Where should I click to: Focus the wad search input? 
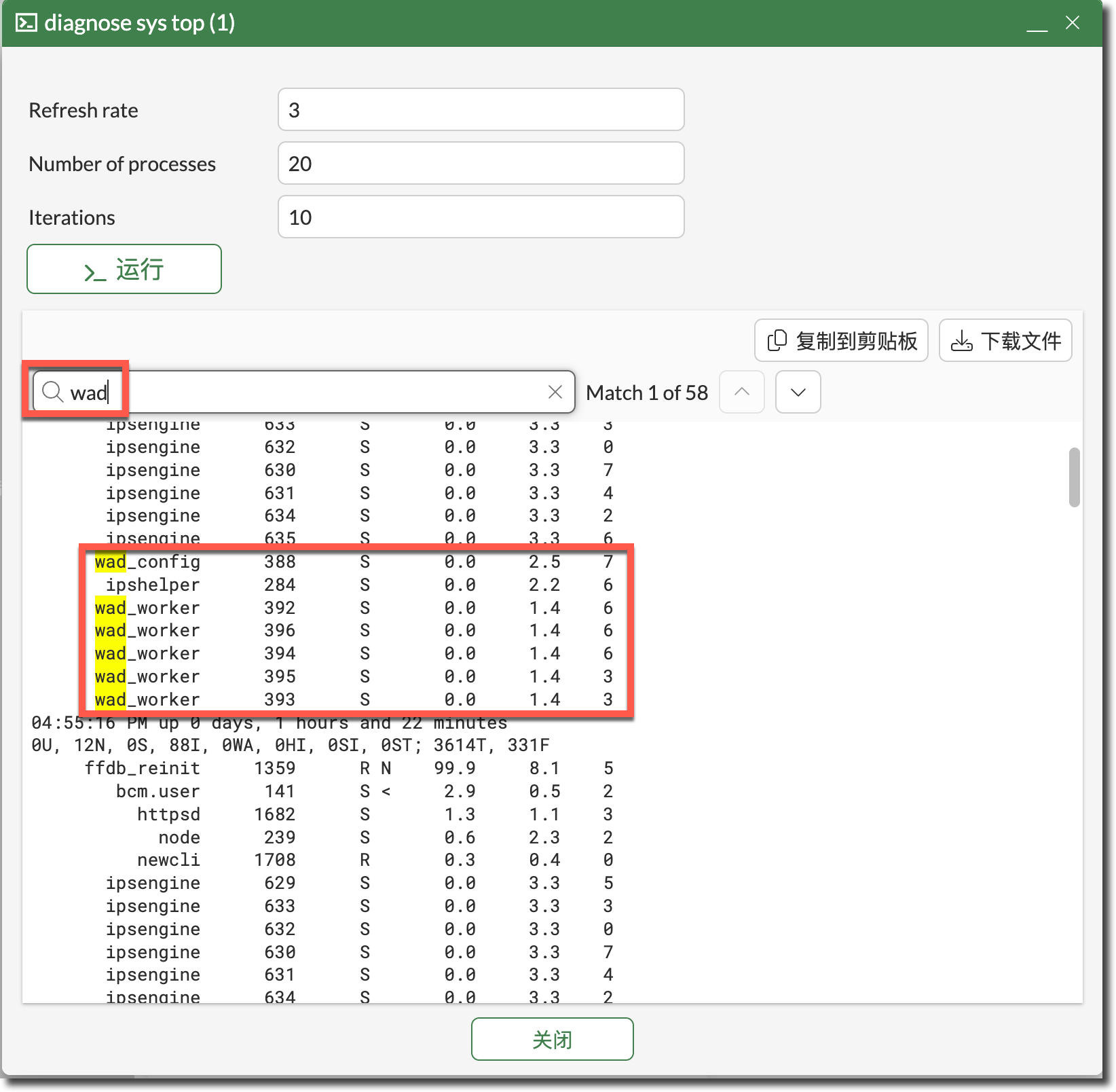click(304, 392)
